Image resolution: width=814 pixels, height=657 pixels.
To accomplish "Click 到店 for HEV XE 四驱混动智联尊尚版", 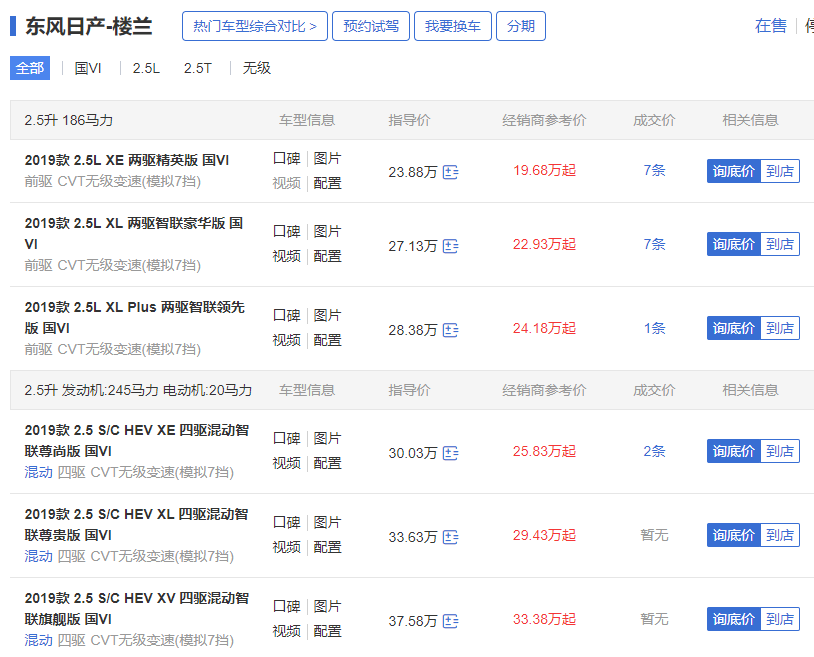I will [x=780, y=451].
